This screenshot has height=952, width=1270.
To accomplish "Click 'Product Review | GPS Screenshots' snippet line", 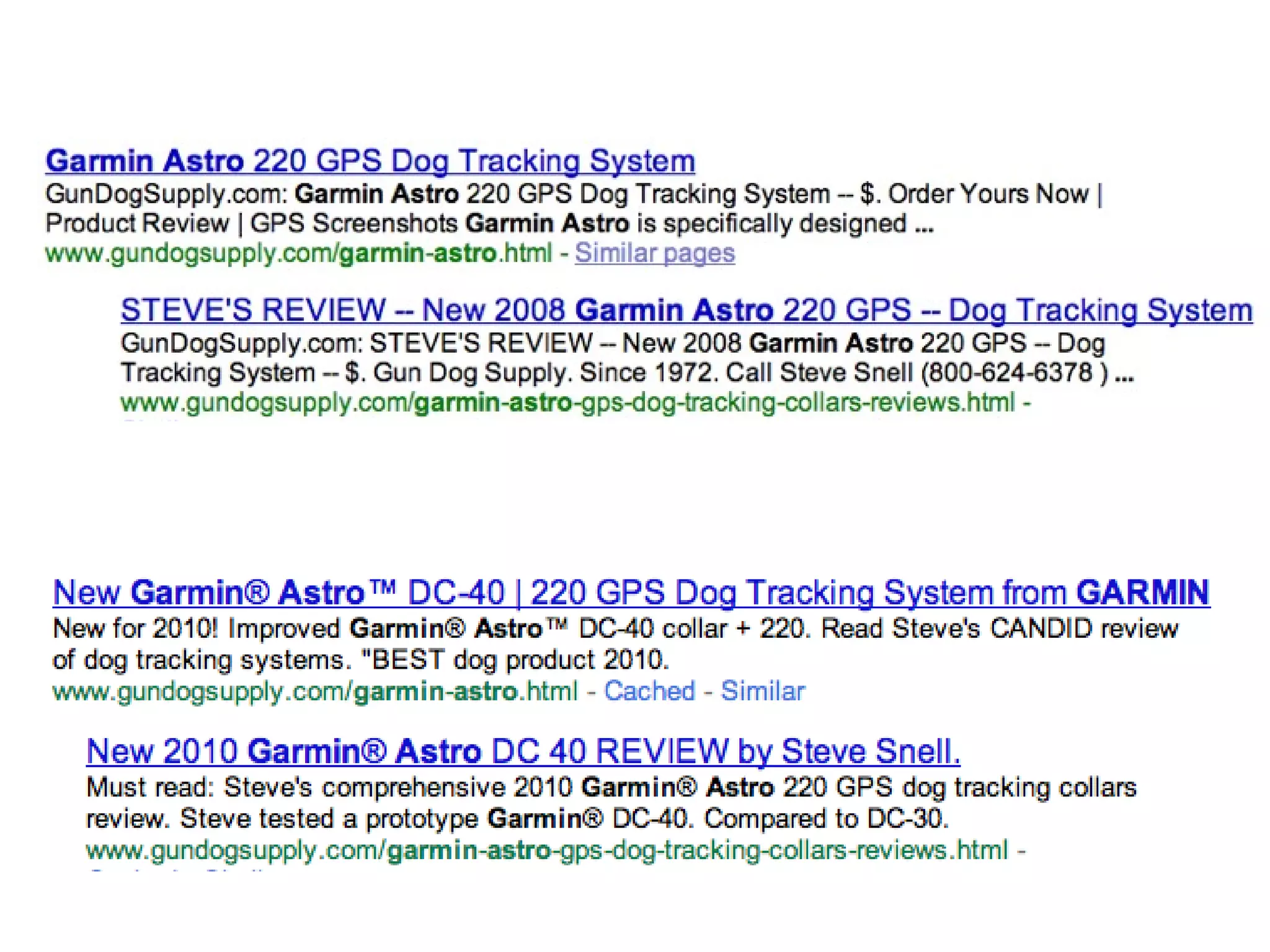I will (251, 224).
